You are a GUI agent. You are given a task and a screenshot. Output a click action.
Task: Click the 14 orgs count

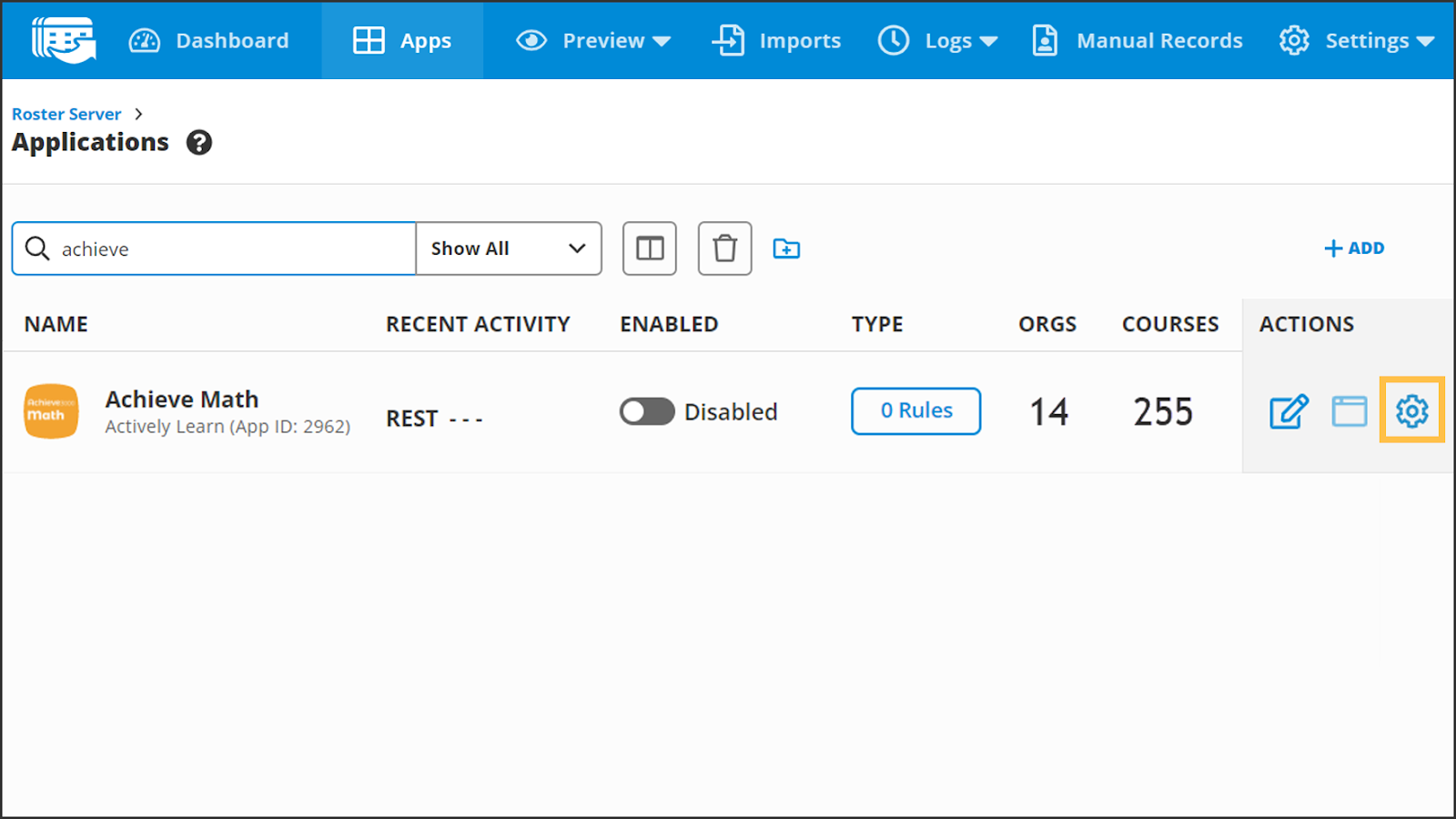pyautogui.click(x=1048, y=412)
